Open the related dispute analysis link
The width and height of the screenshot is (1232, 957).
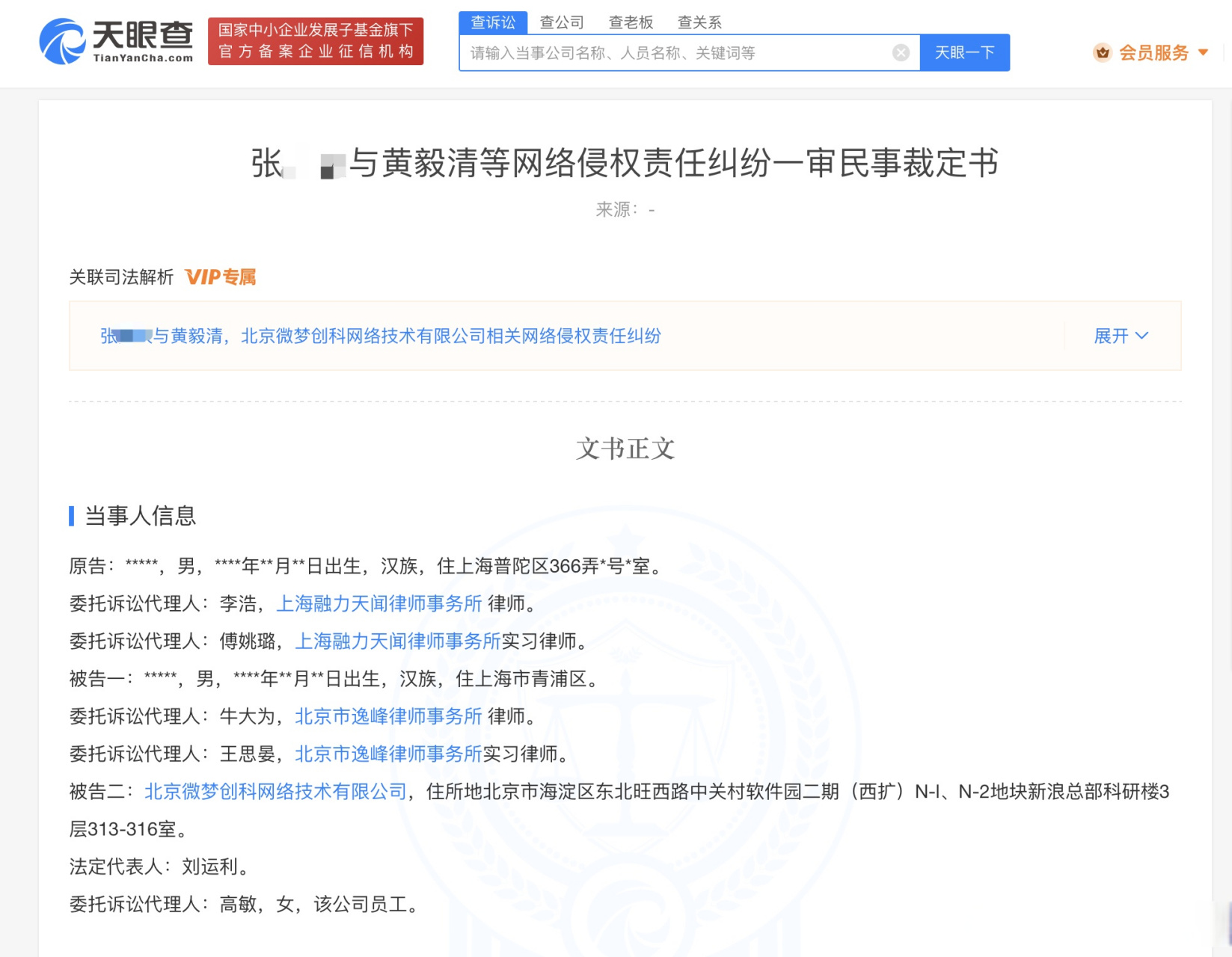pyautogui.click(x=381, y=336)
